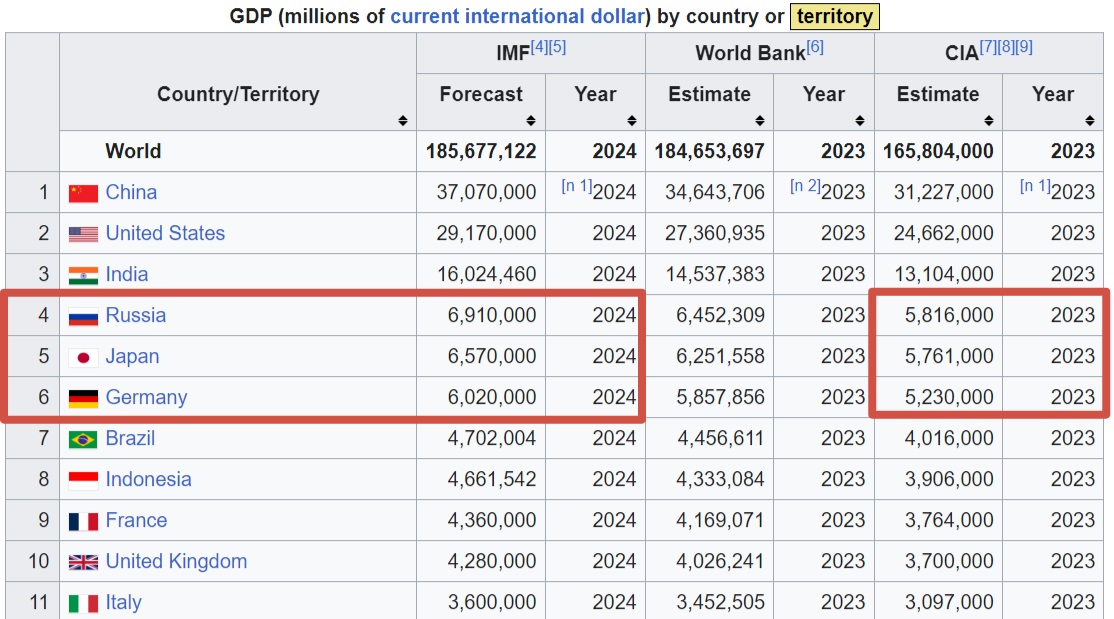
Task: Sort by World Bank Estimate column
Action: tap(759, 121)
